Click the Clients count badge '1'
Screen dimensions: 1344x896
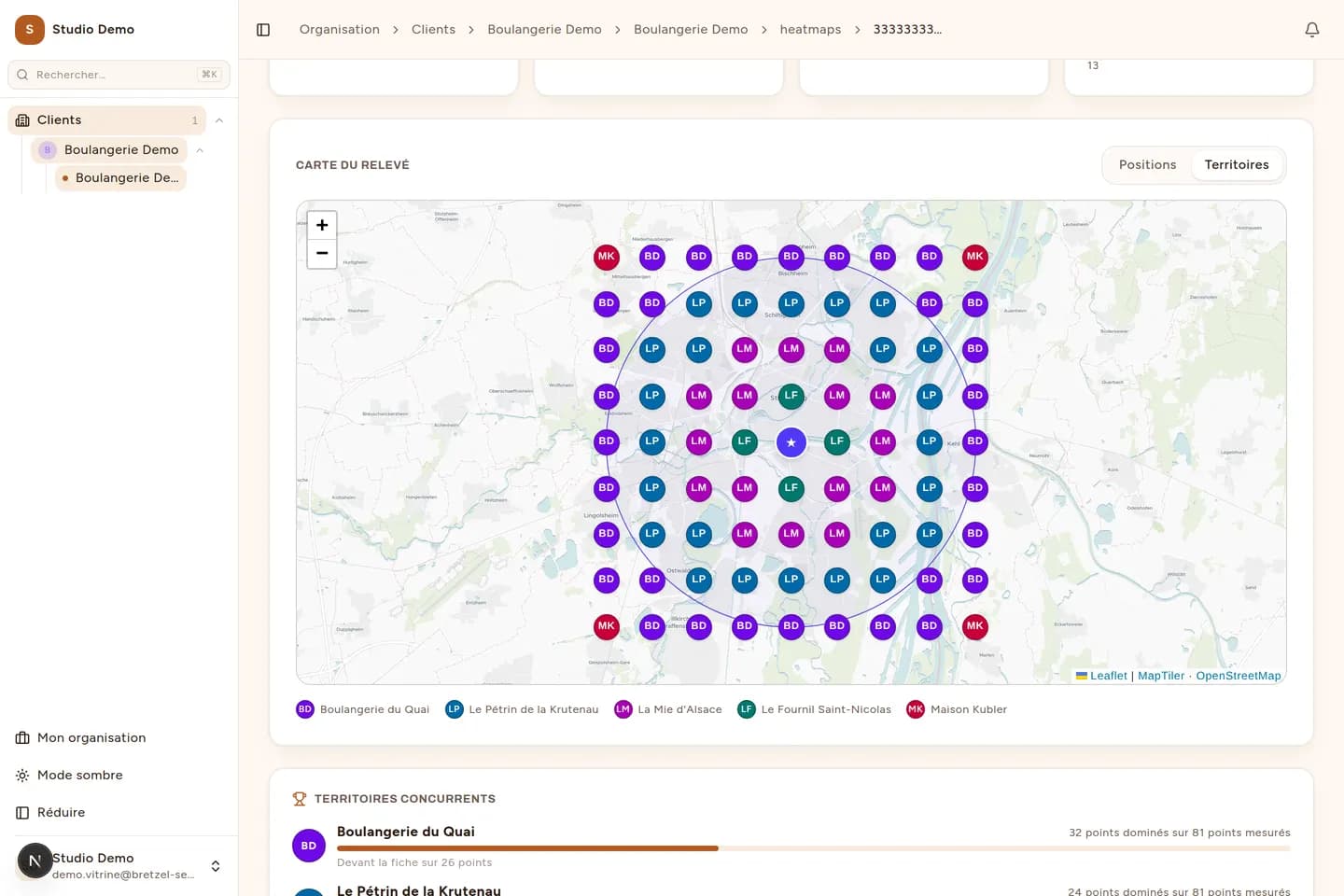coord(194,120)
